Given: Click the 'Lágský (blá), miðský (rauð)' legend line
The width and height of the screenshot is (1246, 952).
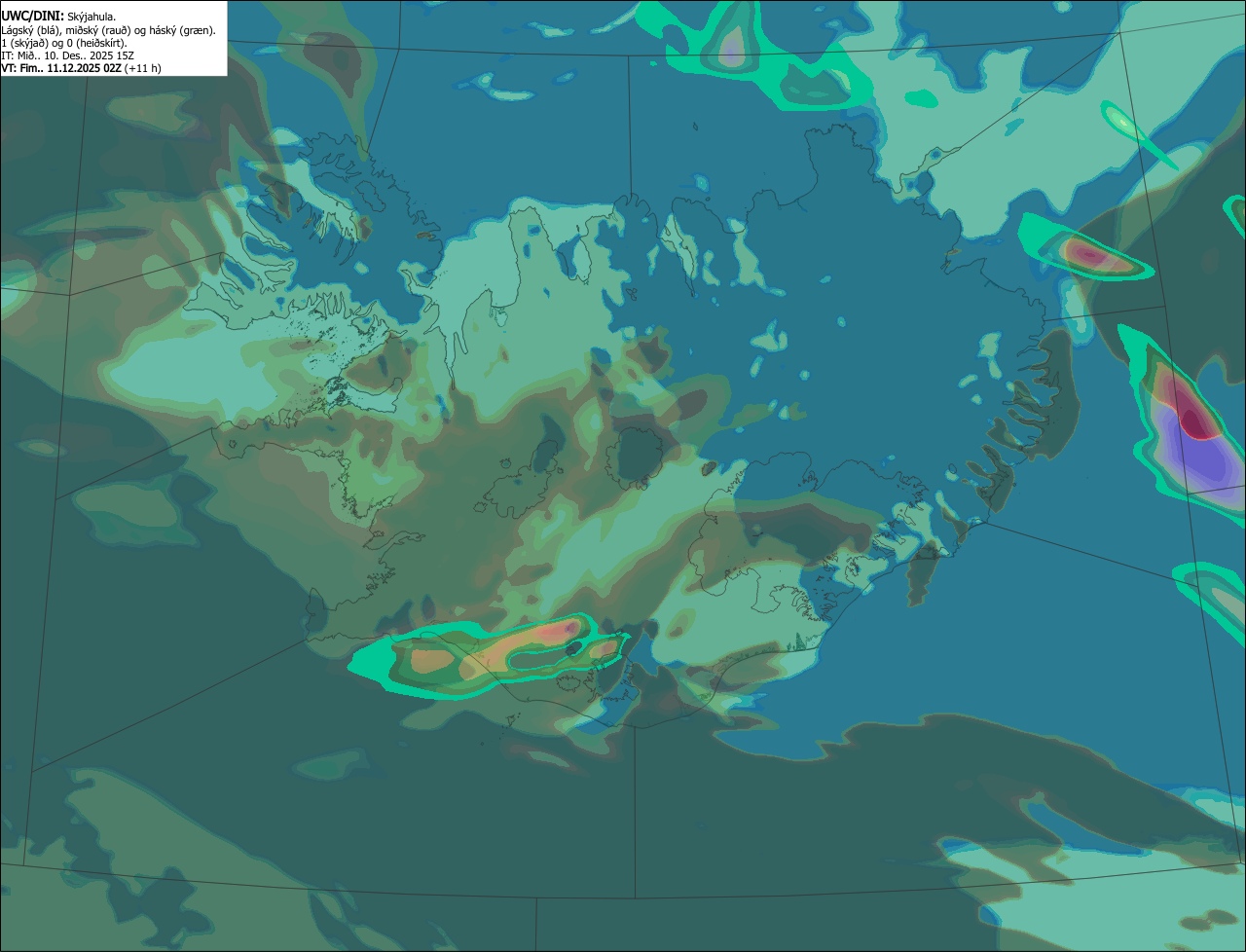Looking at the screenshot, I should tap(109, 30).
